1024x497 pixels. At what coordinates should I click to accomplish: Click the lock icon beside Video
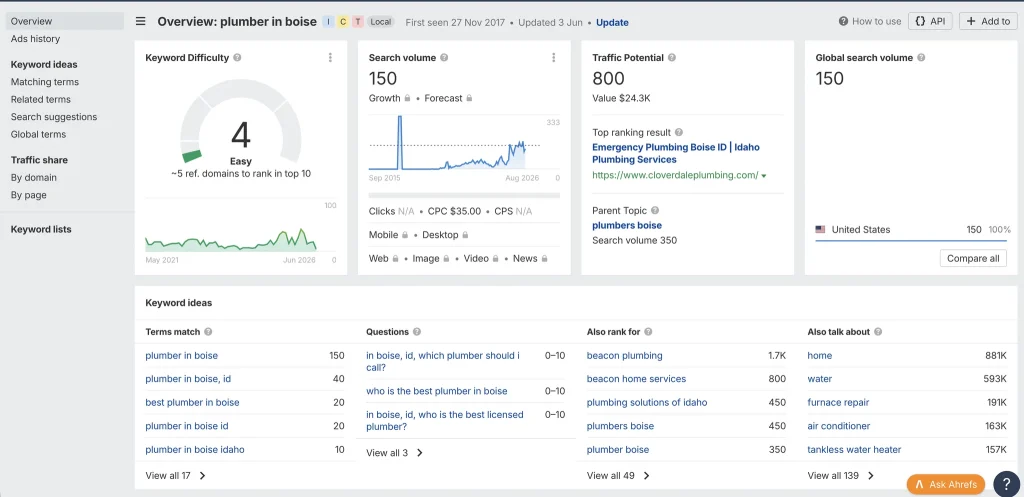pyautogui.click(x=496, y=259)
